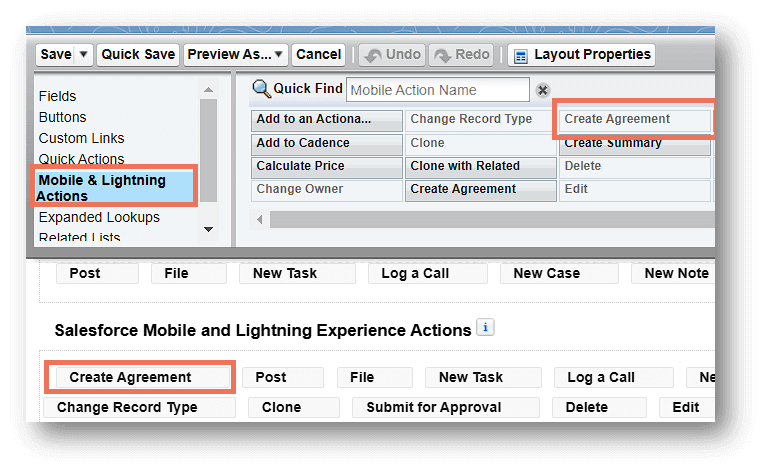Click the New Note action

674,273
